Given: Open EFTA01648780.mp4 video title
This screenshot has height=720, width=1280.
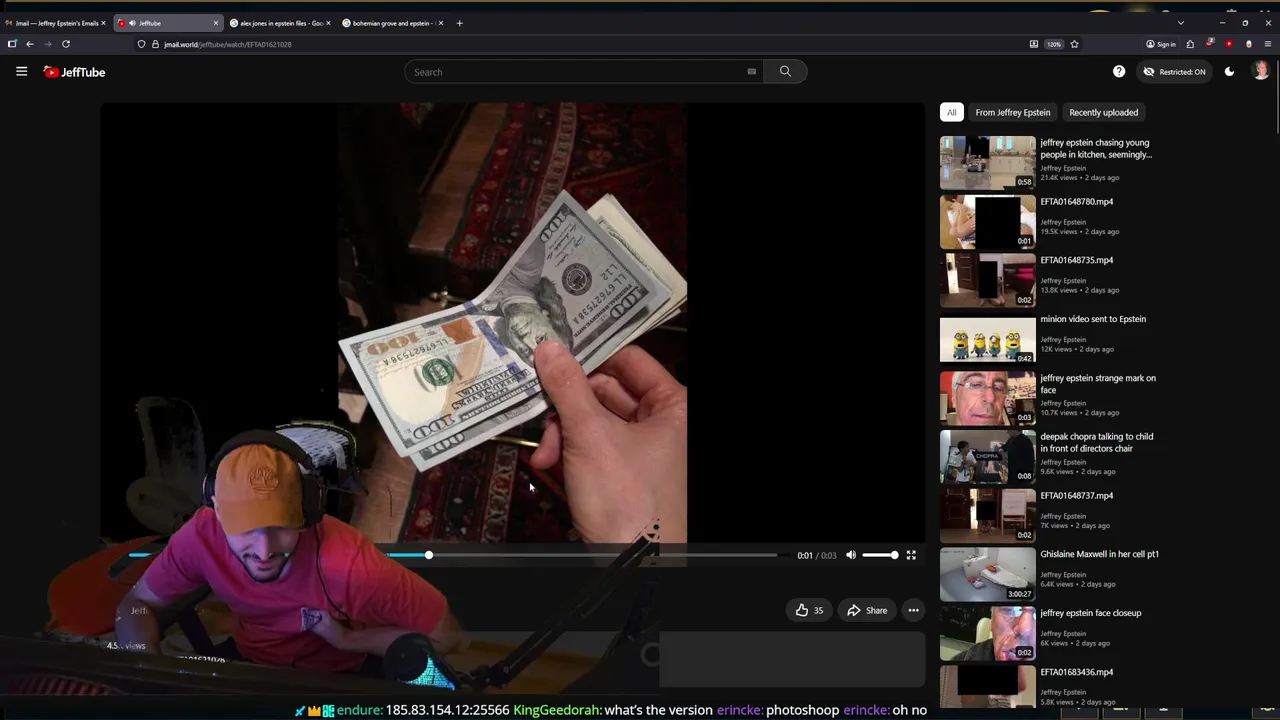Looking at the screenshot, I should (x=1076, y=202).
